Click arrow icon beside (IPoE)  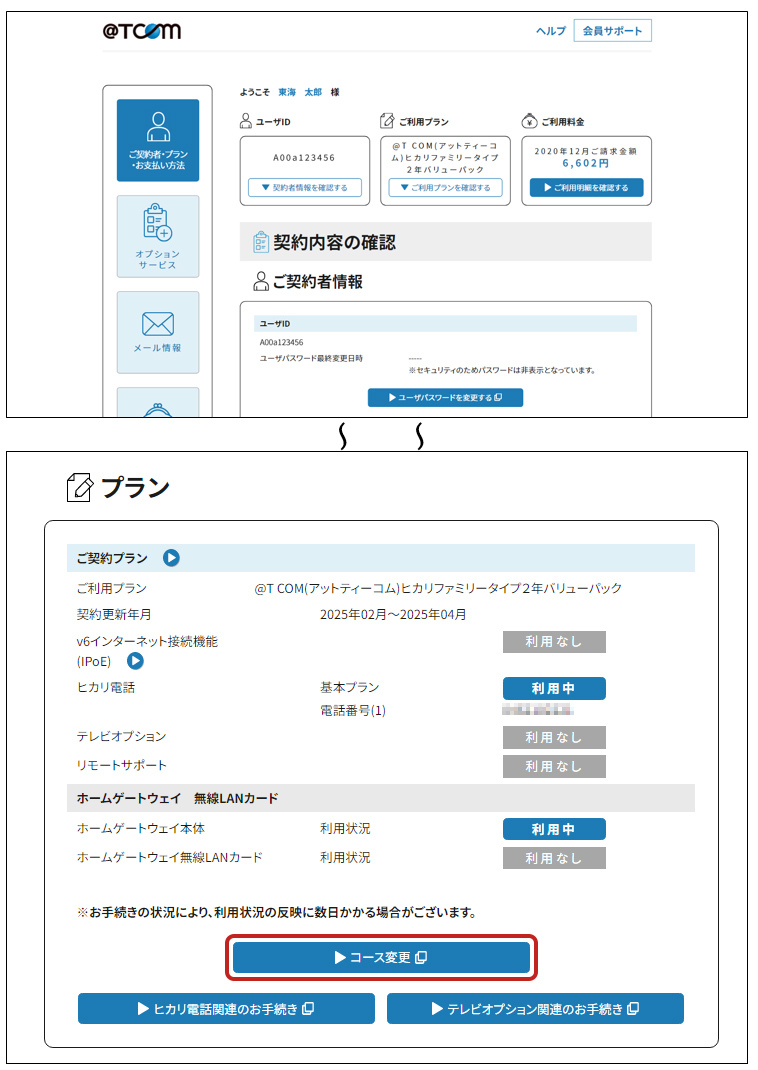pyautogui.click(x=136, y=661)
